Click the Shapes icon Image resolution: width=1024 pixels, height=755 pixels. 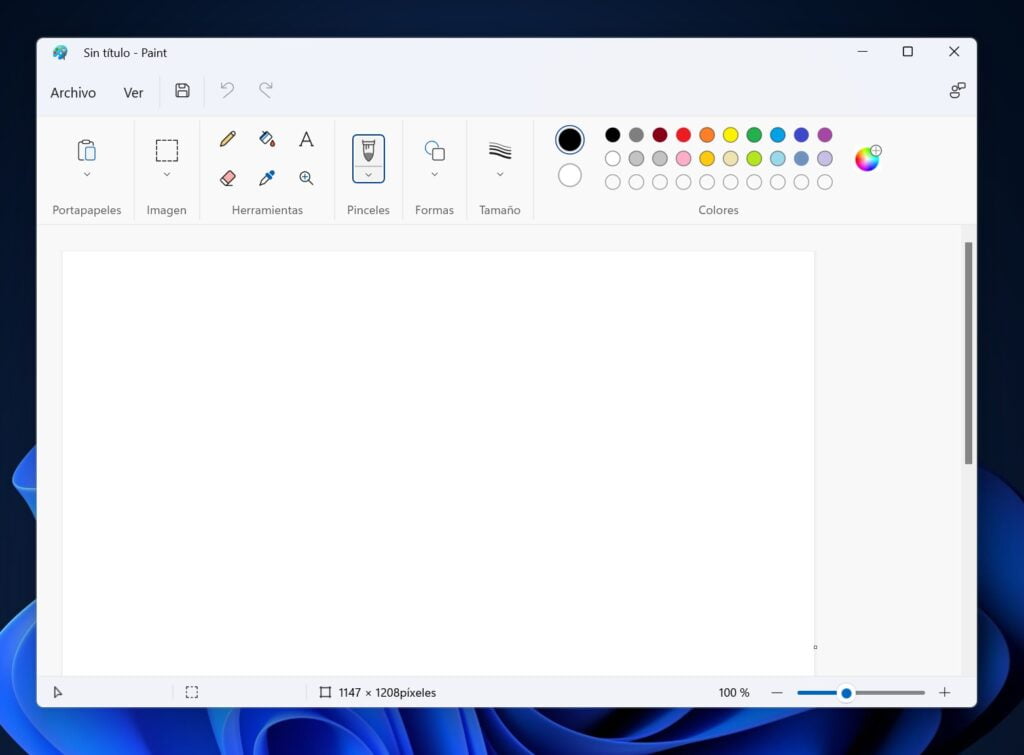tap(434, 151)
